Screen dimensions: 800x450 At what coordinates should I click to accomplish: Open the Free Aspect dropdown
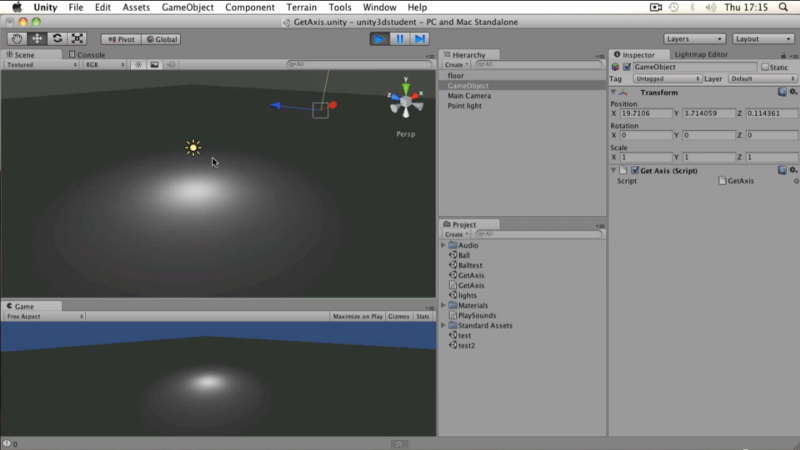point(44,316)
